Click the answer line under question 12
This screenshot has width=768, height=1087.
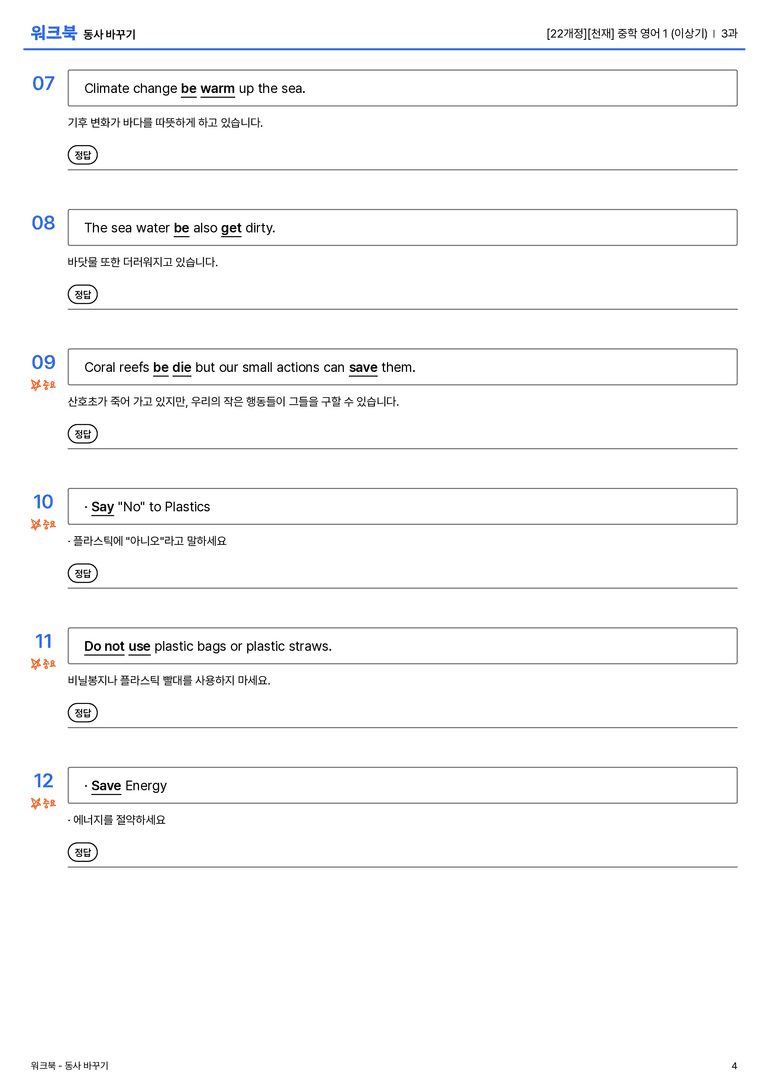(403, 867)
